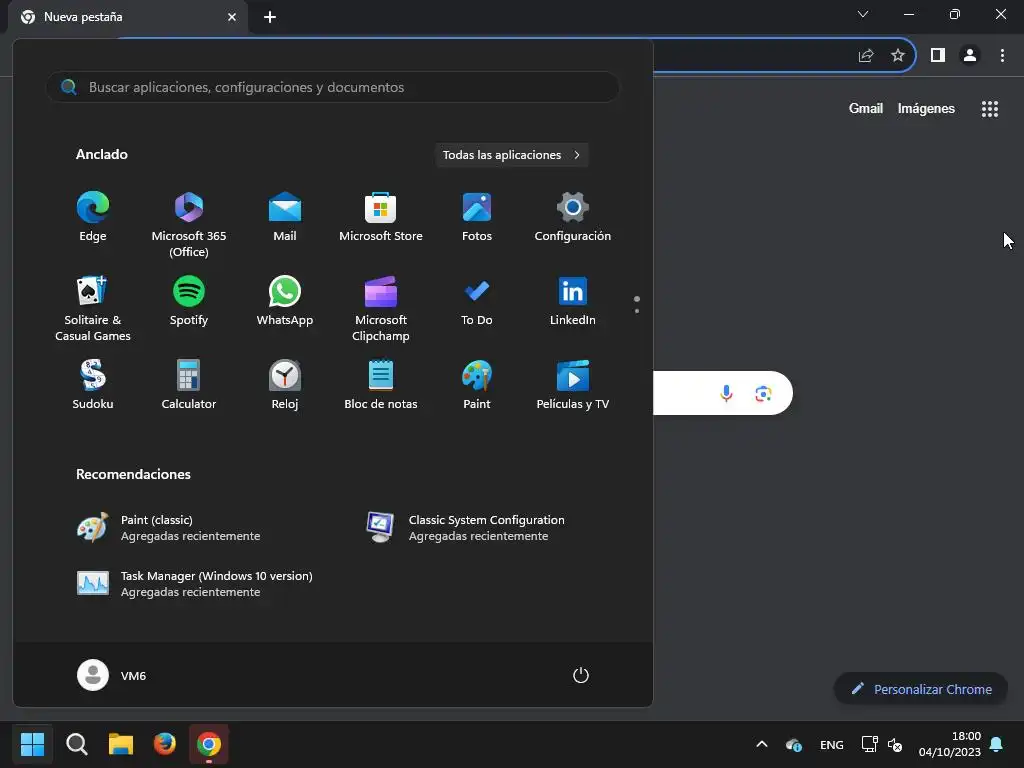Open notifications bell

997,744
